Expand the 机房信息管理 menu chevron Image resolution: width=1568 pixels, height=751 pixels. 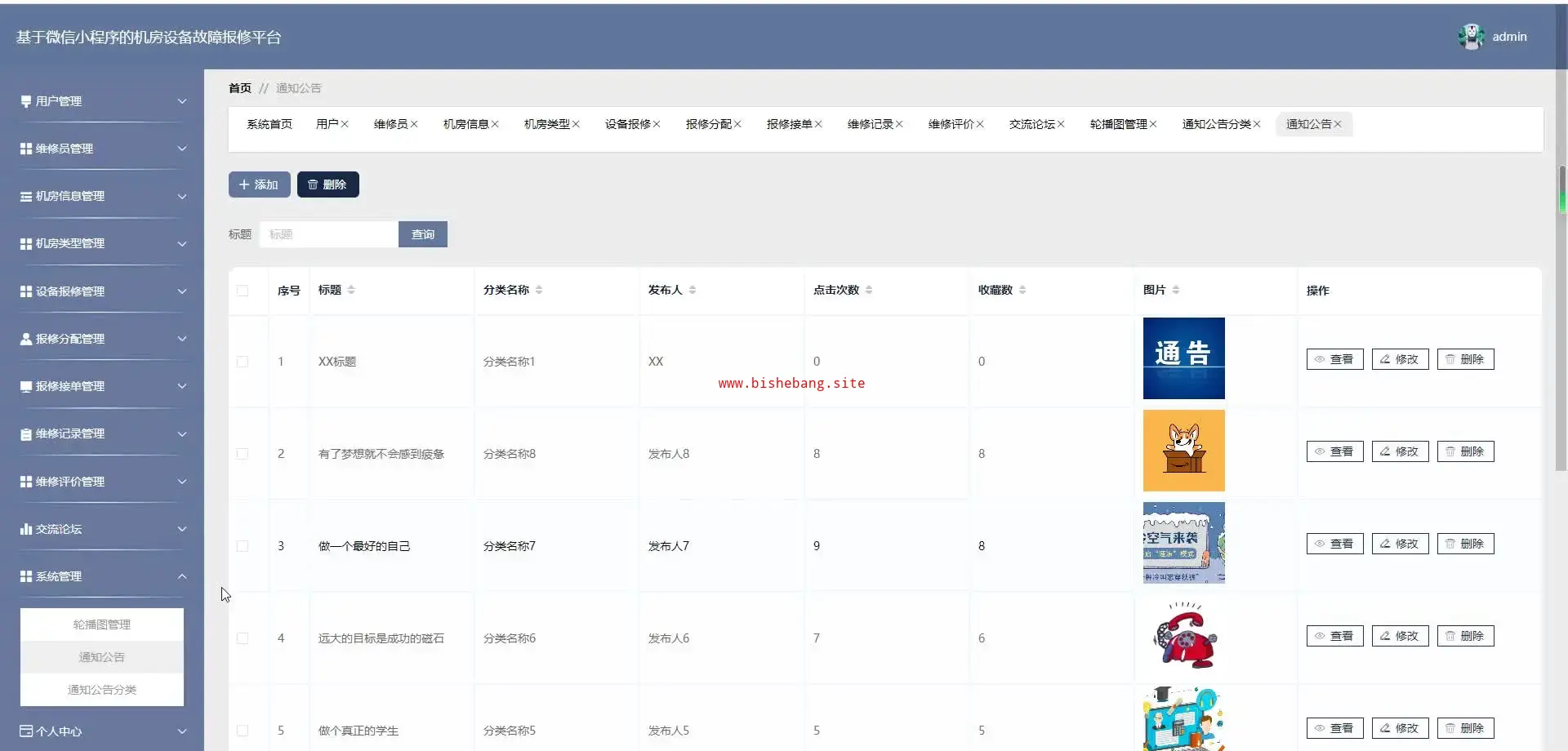182,196
